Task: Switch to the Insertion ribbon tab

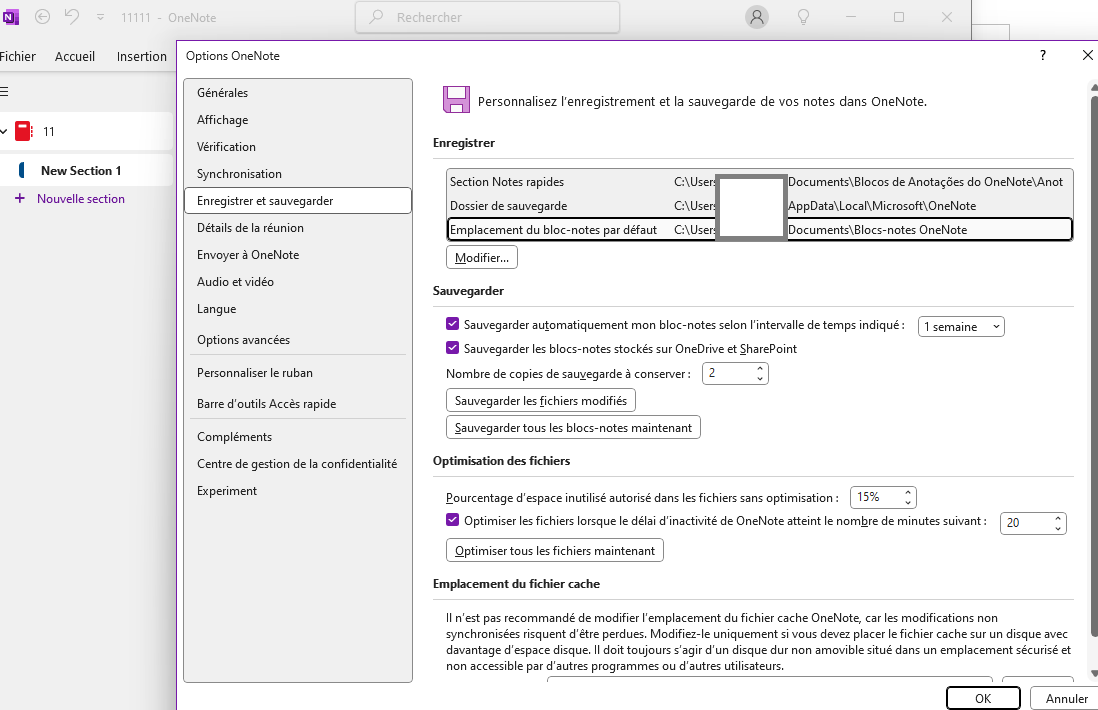Action: (x=141, y=57)
